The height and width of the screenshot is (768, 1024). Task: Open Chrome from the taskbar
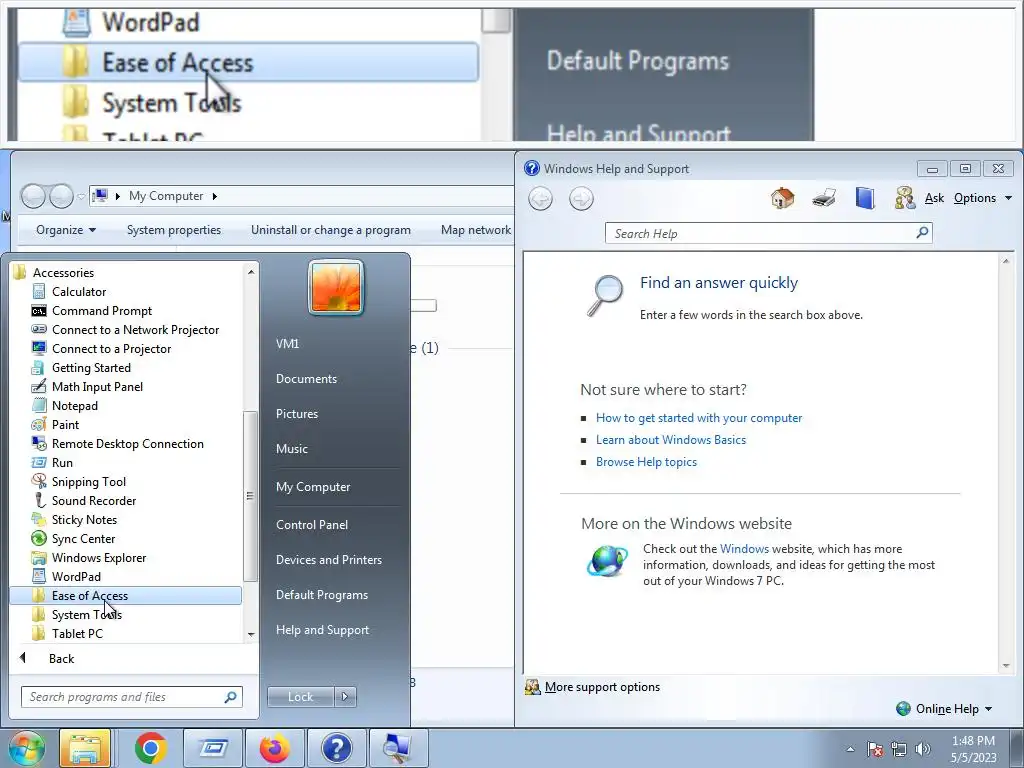pos(151,748)
